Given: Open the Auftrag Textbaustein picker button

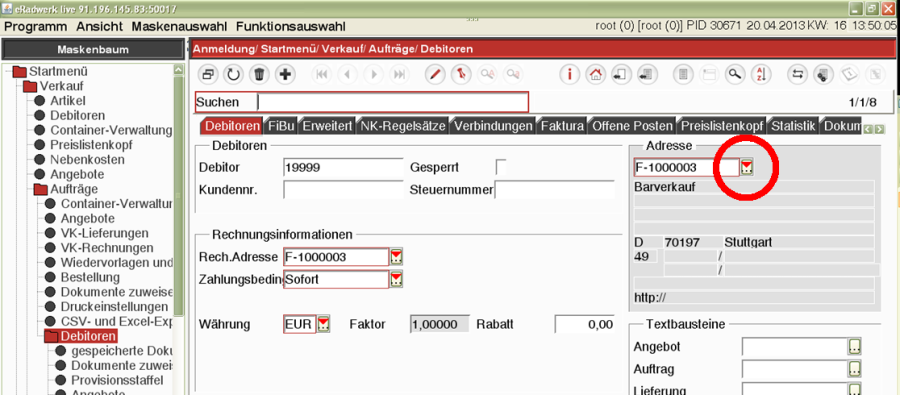Looking at the screenshot, I should (855, 368).
